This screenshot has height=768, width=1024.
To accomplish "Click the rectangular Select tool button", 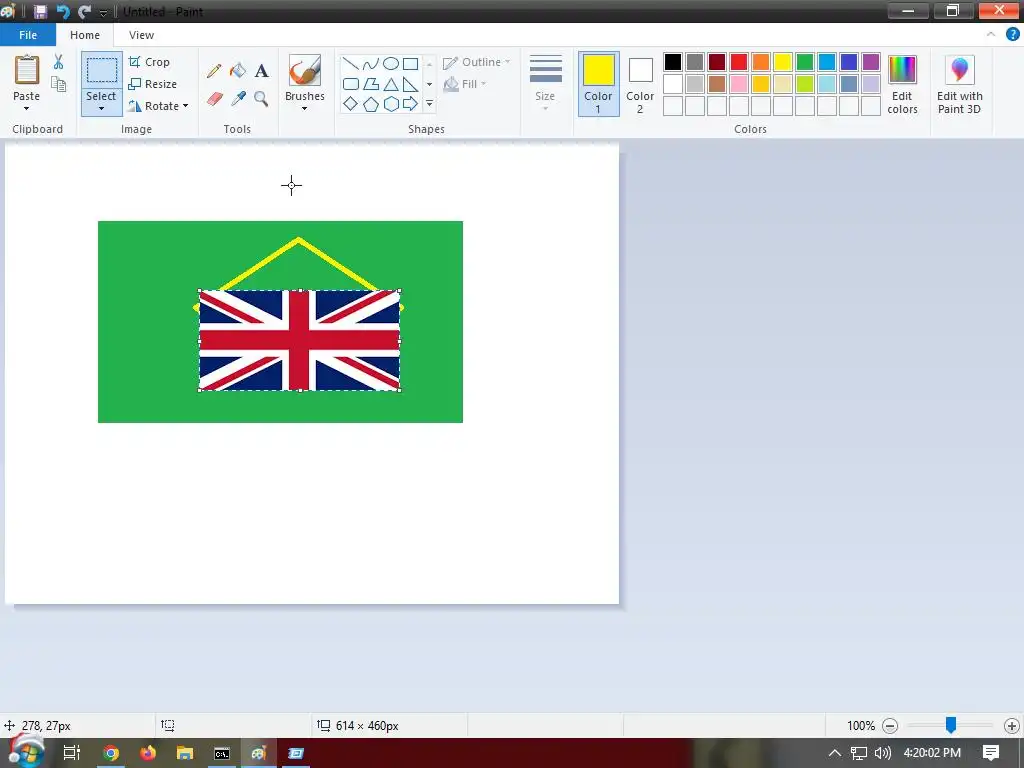I will pyautogui.click(x=102, y=70).
